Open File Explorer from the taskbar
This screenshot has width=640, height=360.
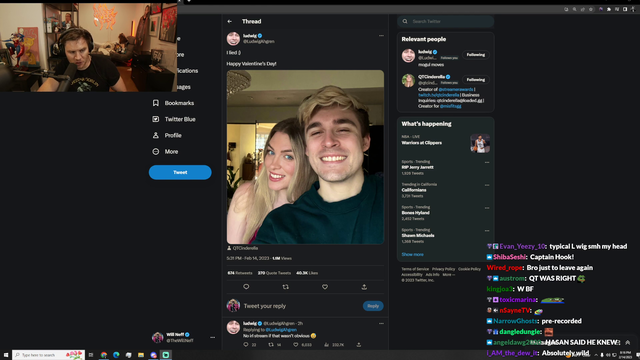(x=141, y=355)
